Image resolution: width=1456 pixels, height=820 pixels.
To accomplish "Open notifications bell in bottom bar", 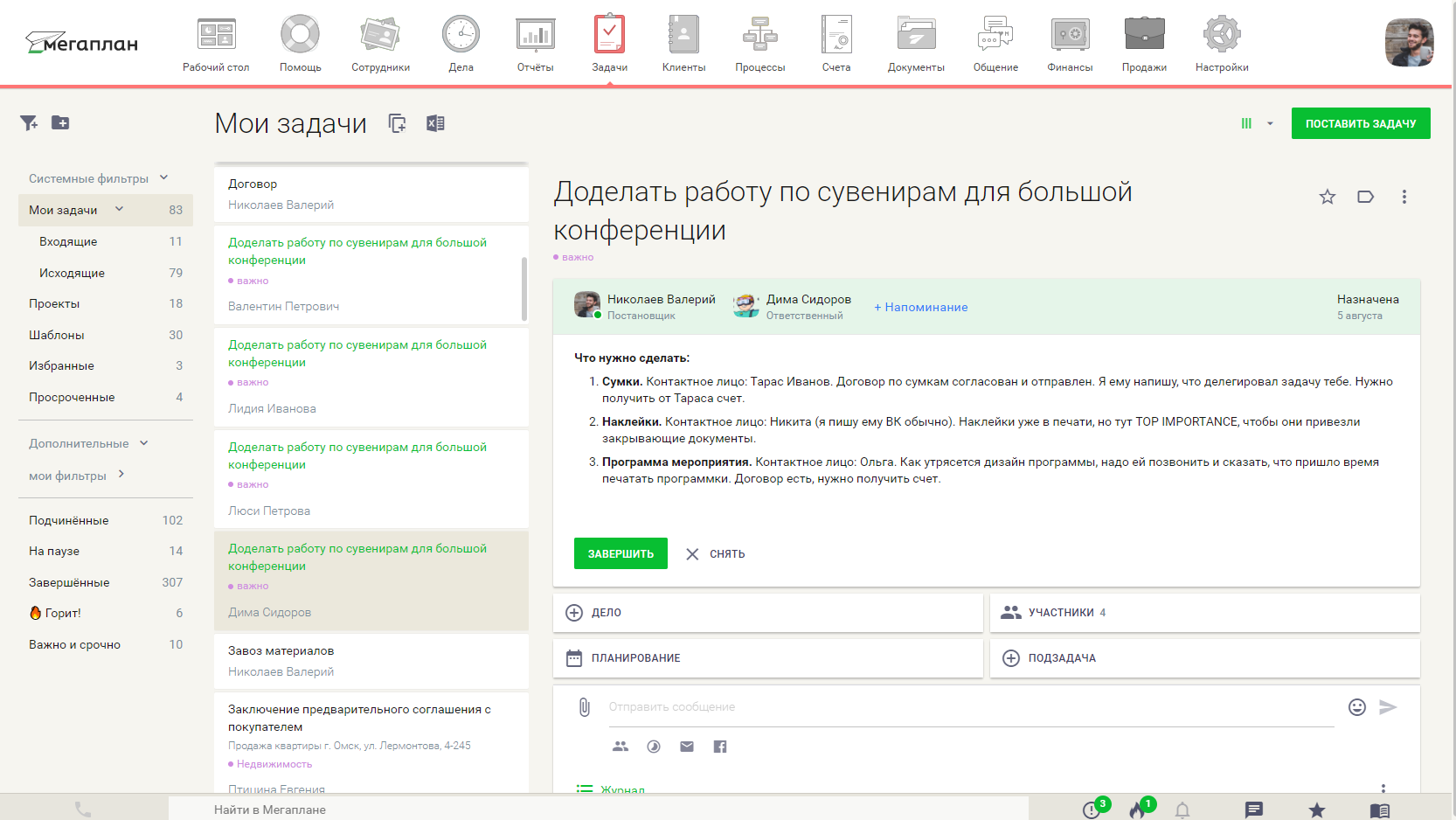I will click(x=1182, y=810).
